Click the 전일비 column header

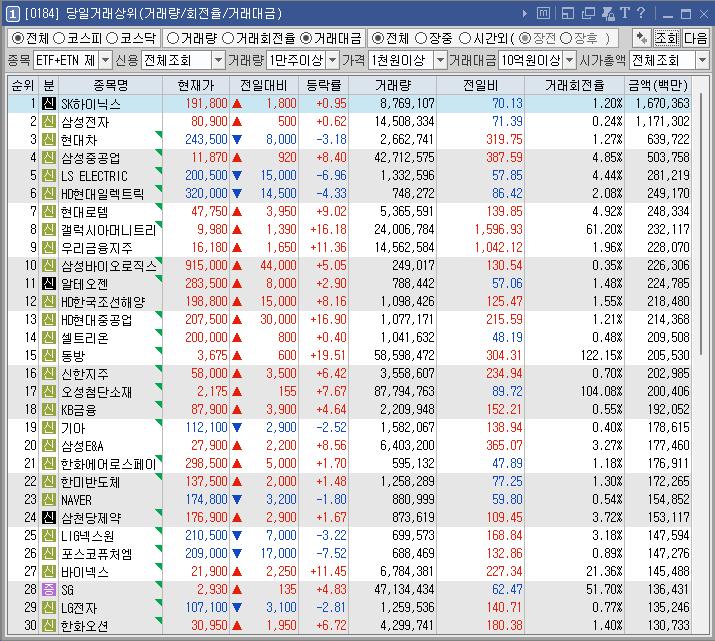click(480, 85)
